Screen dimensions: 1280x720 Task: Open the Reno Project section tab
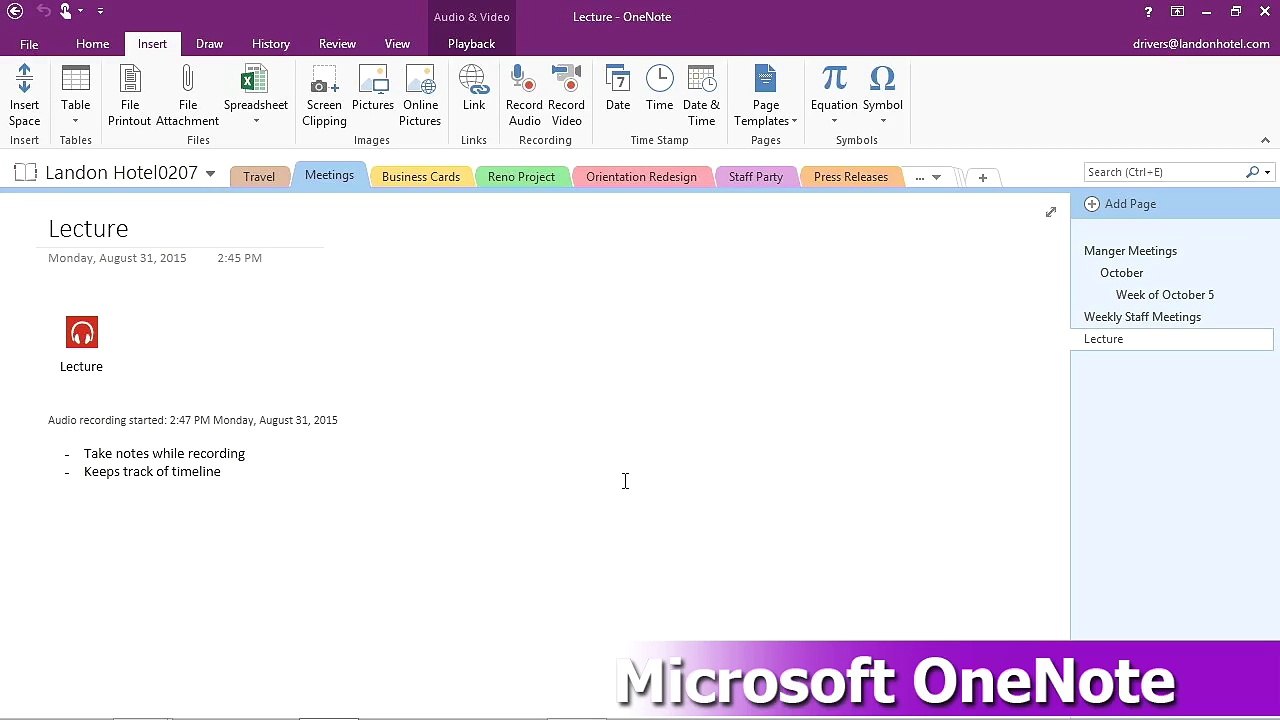click(521, 177)
